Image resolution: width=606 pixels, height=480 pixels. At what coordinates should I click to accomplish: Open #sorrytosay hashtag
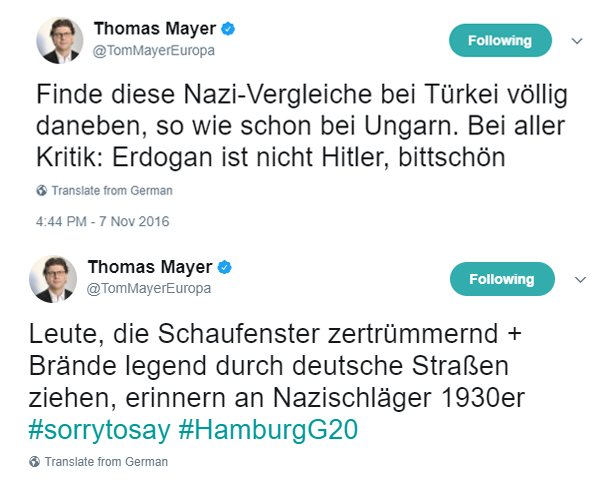(96, 430)
